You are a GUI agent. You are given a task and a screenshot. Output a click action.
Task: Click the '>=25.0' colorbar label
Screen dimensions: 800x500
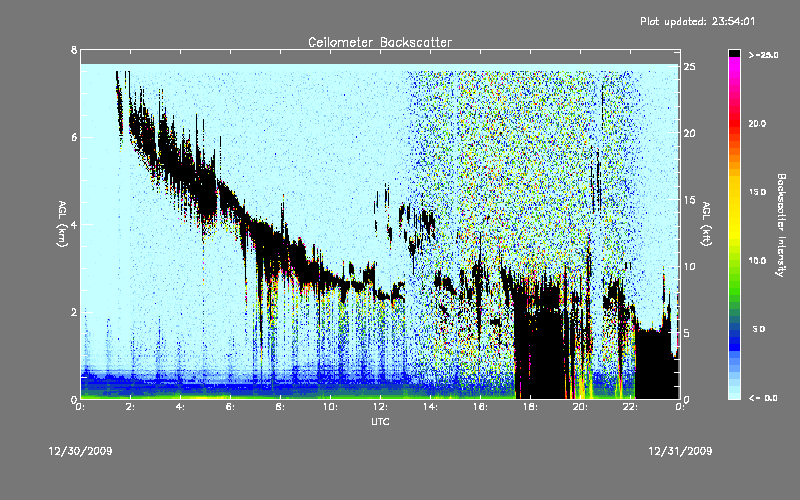763,55
